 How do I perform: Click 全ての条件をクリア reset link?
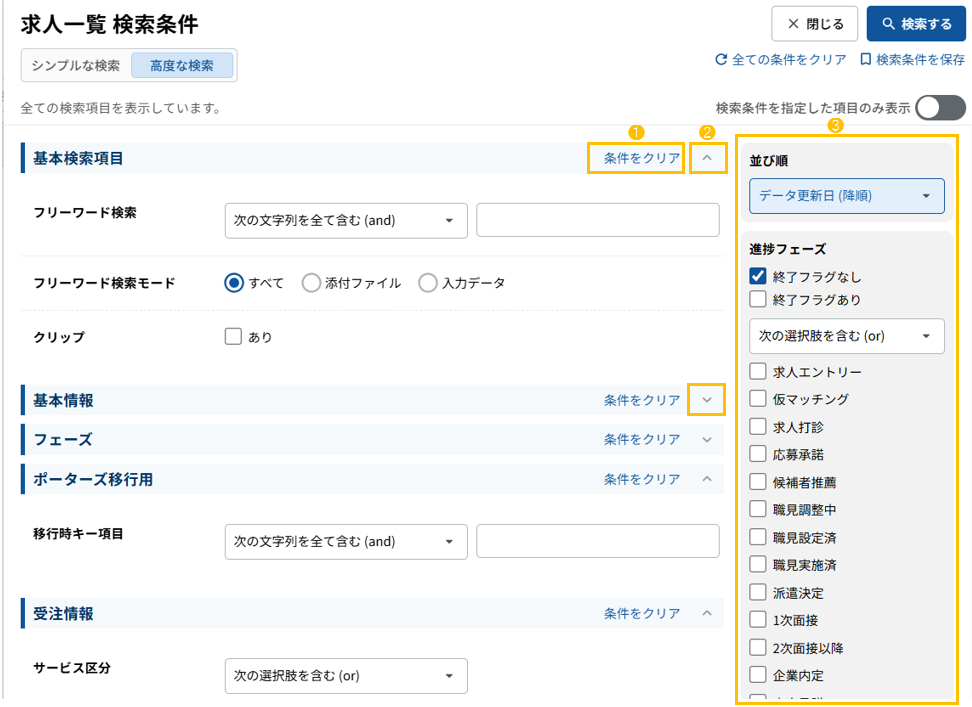(781, 60)
